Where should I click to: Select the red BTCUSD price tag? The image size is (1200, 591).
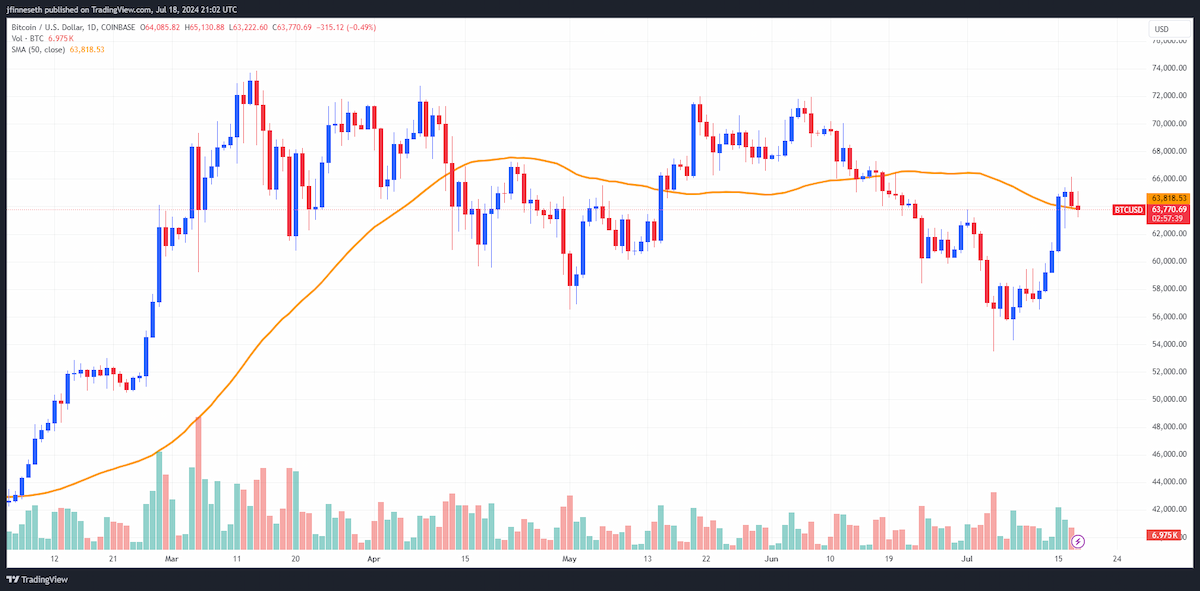point(1128,209)
